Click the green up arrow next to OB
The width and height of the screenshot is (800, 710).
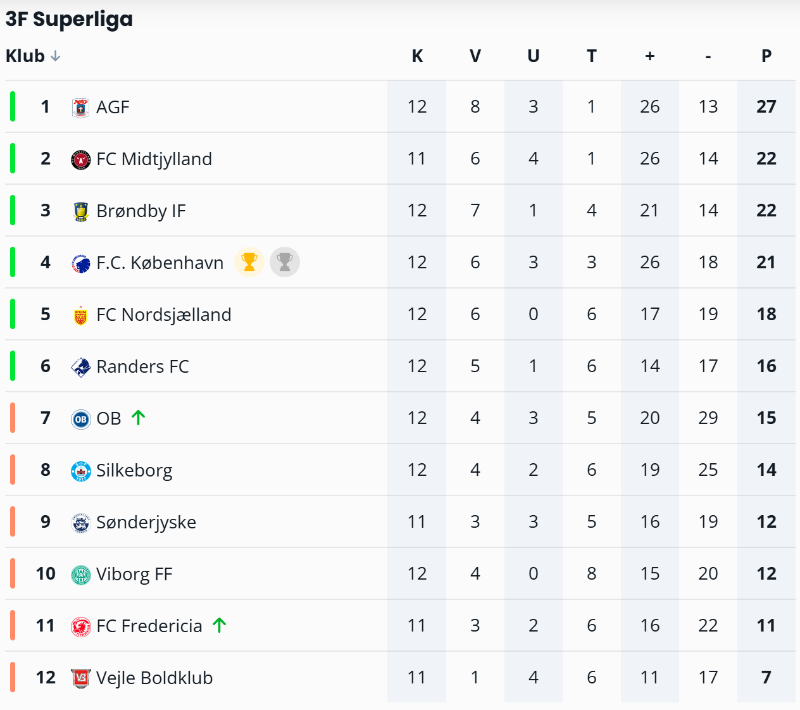coord(138,418)
